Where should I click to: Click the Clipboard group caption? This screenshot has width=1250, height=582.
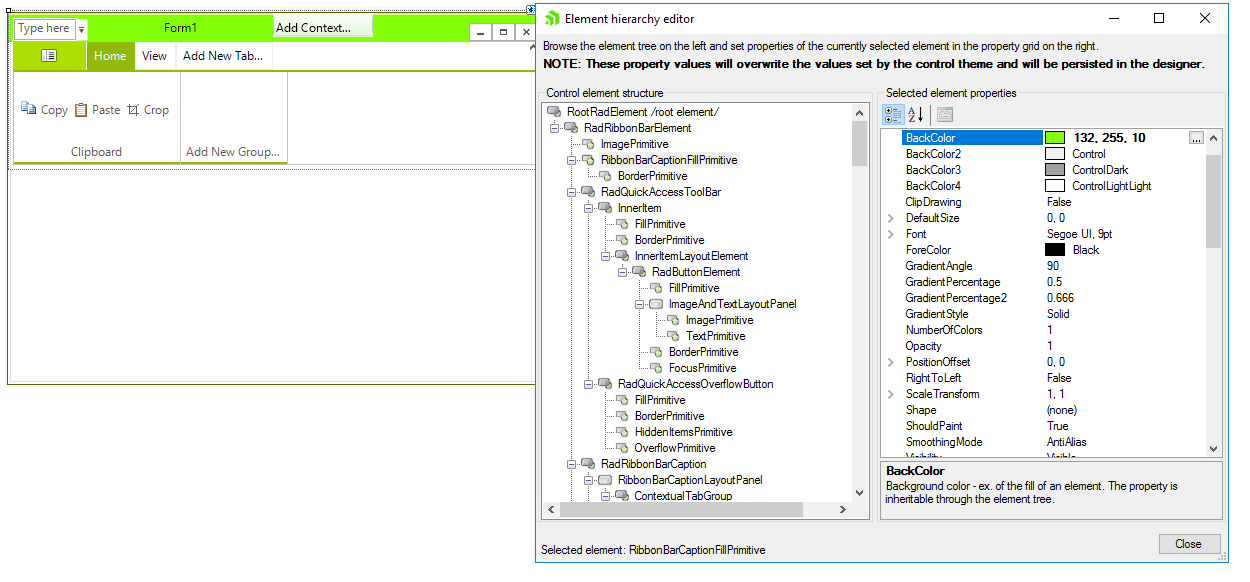(x=96, y=152)
